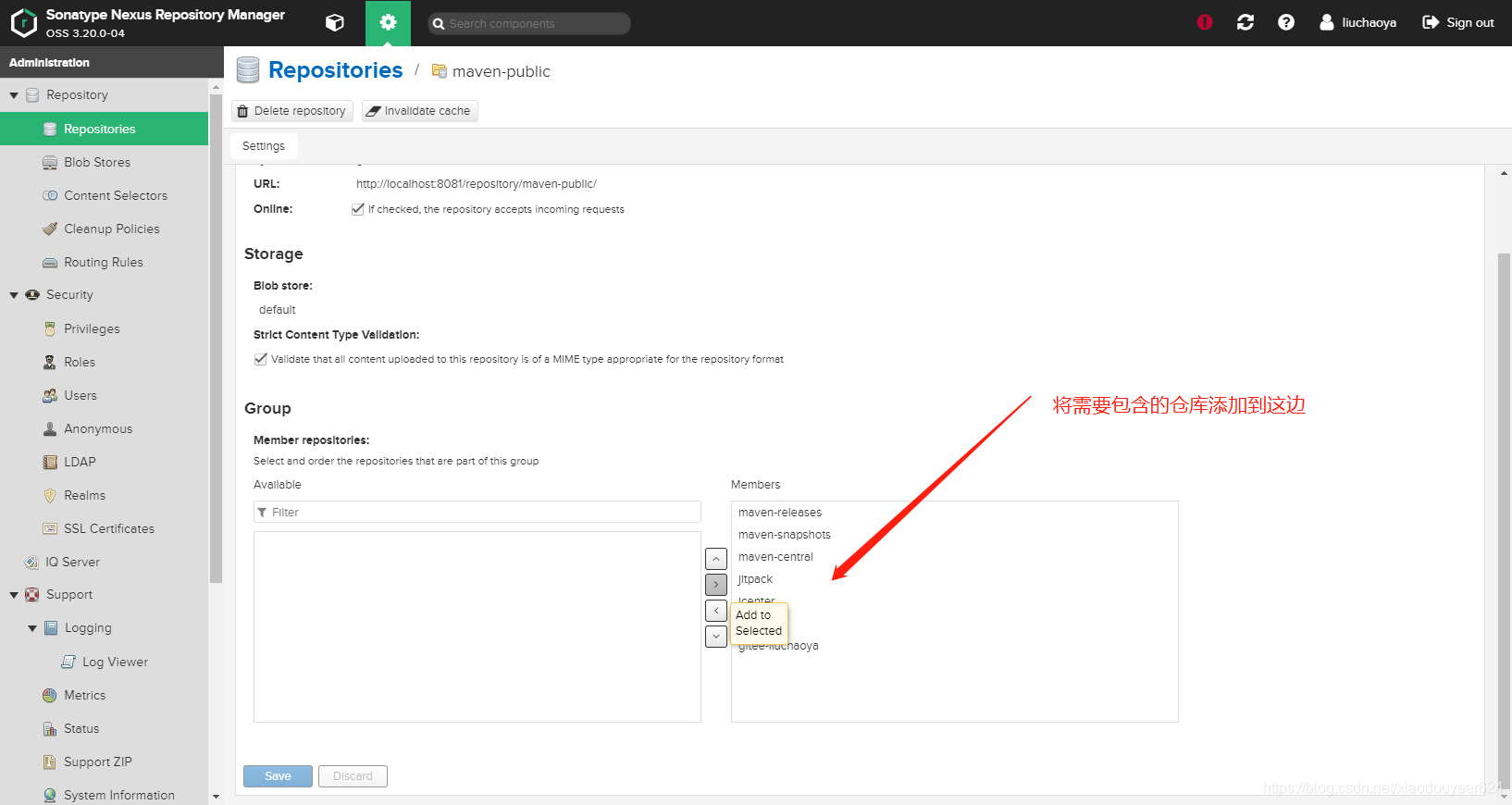This screenshot has width=1512, height=805.
Task: Click the Users icon in sidebar
Action: [x=50, y=395]
